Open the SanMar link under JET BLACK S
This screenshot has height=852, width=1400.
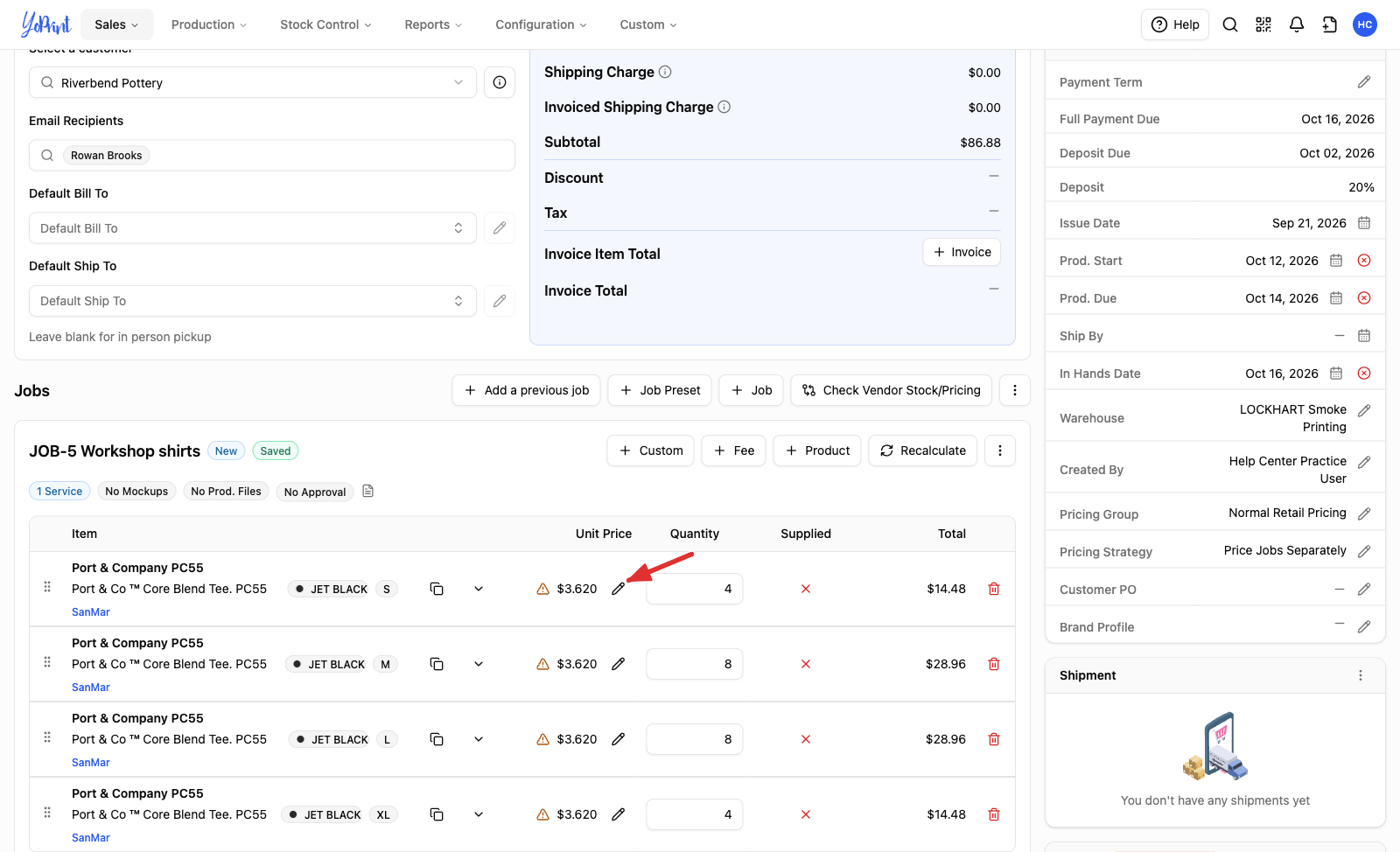(91, 612)
